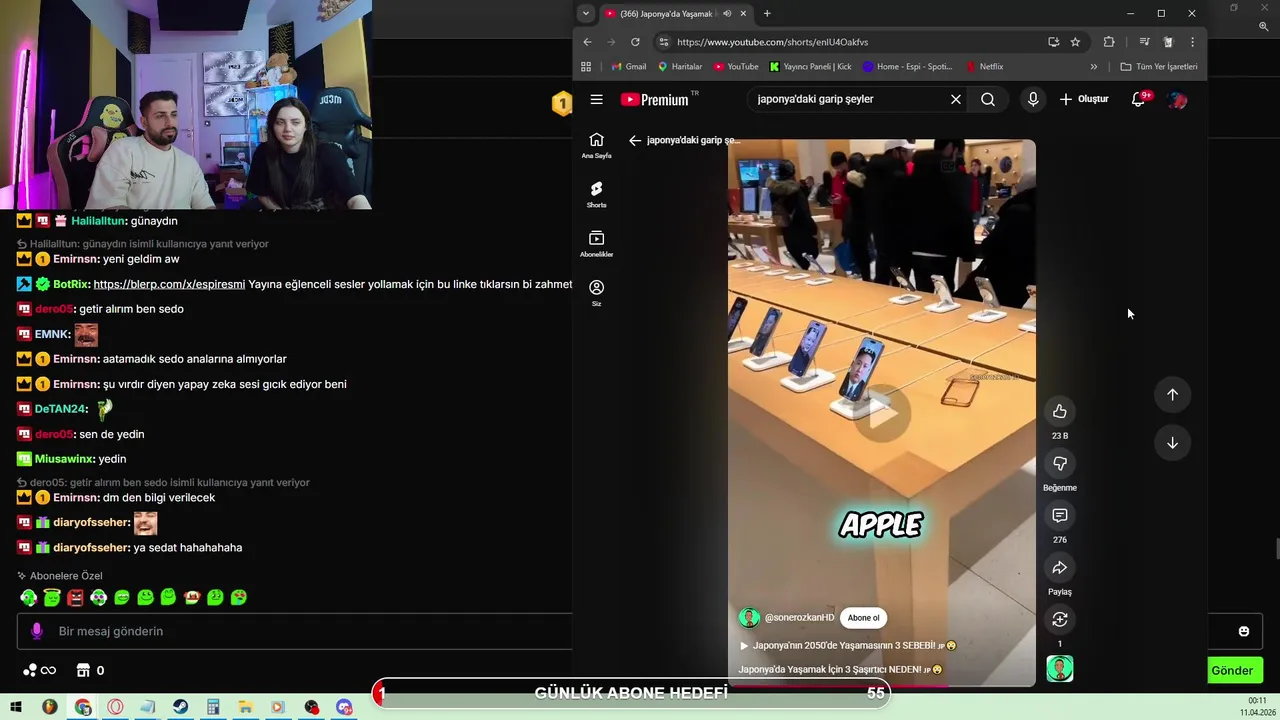Open Steam from the taskbar
Screen dimensions: 1280x720
[180, 707]
